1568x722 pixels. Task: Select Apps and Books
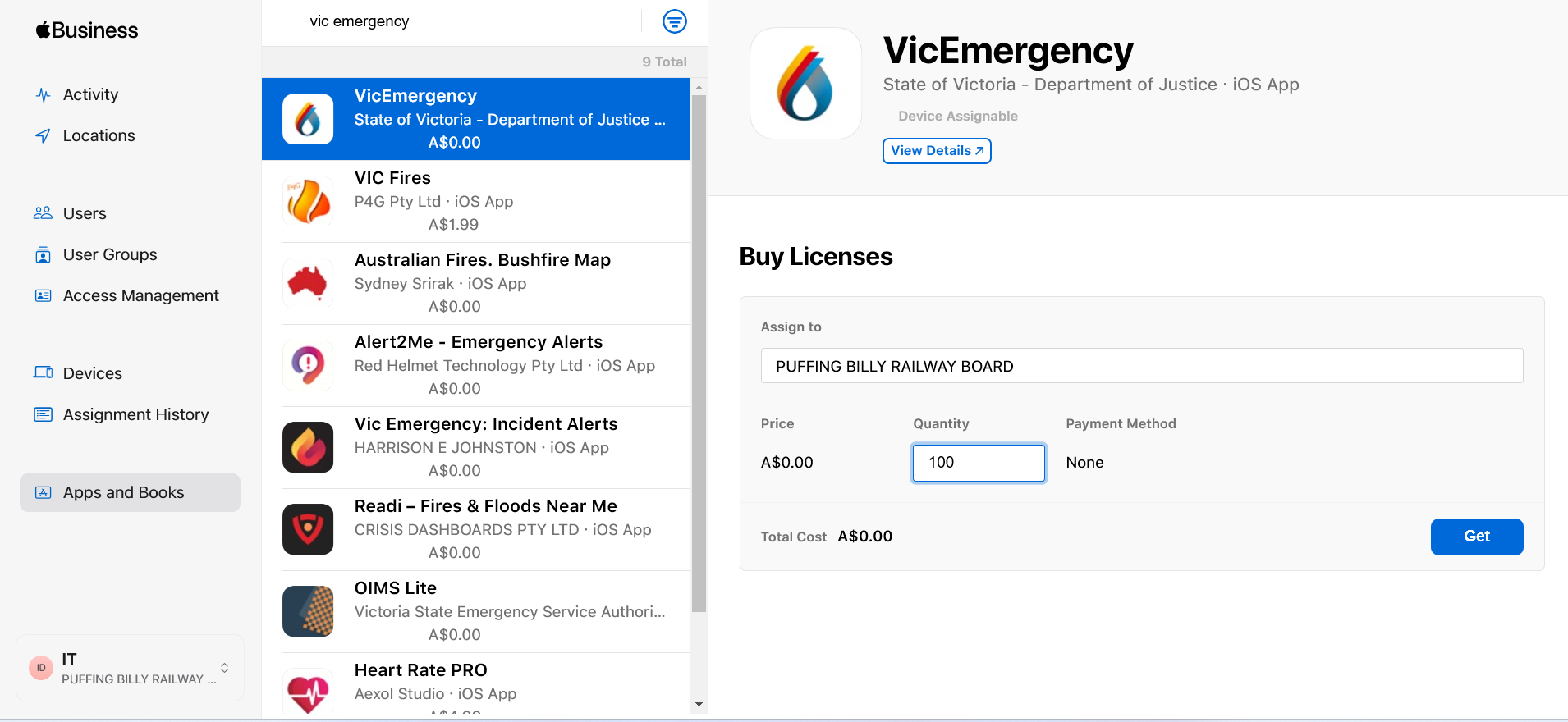point(130,492)
